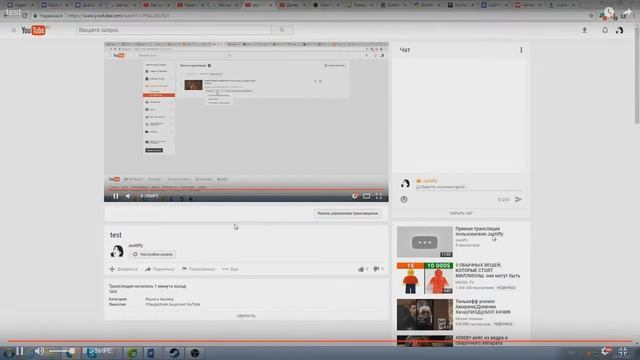Open the chat three-dot options menu
640x360 pixels.
click(521, 50)
